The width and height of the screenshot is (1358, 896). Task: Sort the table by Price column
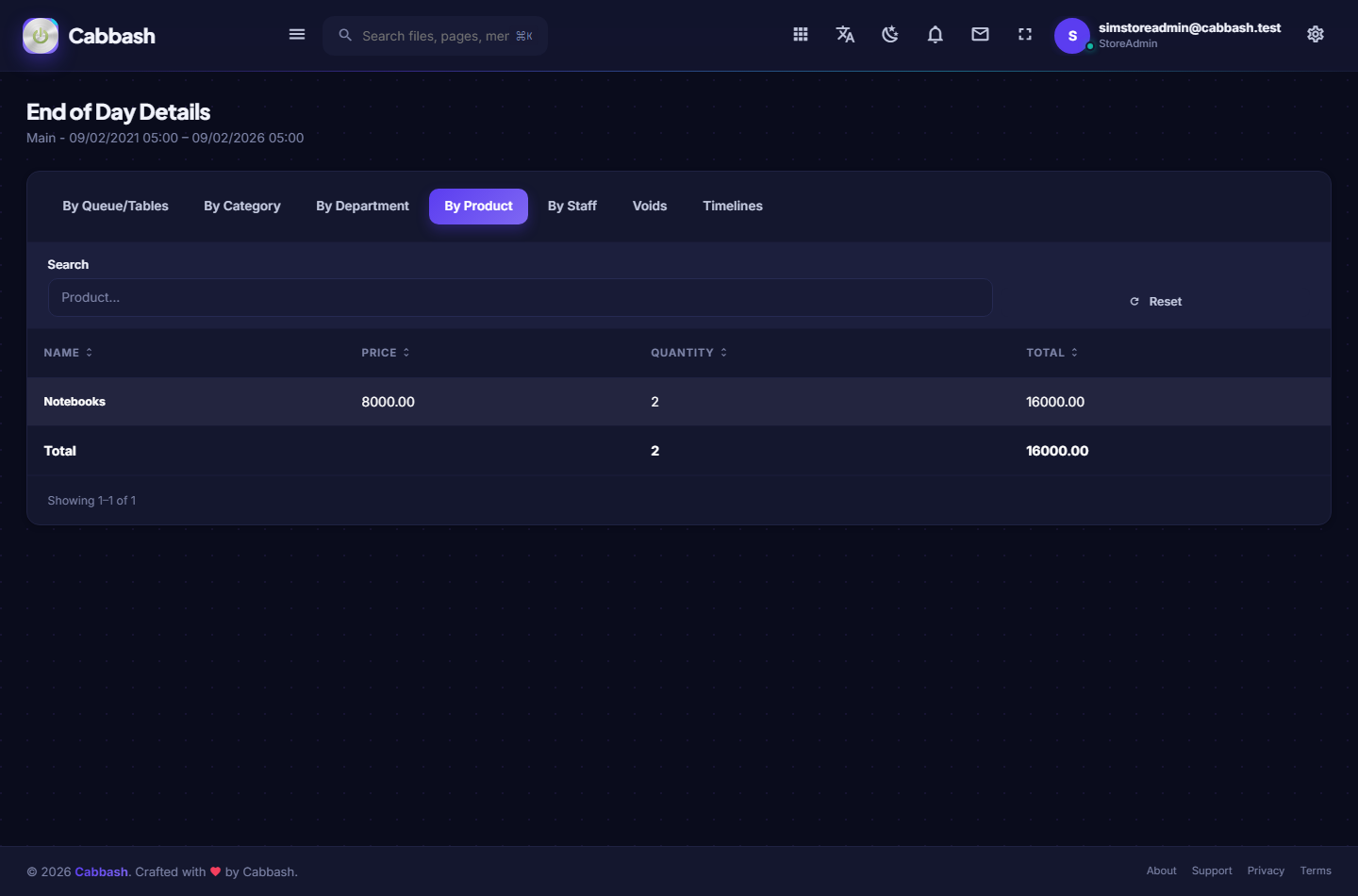coord(386,353)
